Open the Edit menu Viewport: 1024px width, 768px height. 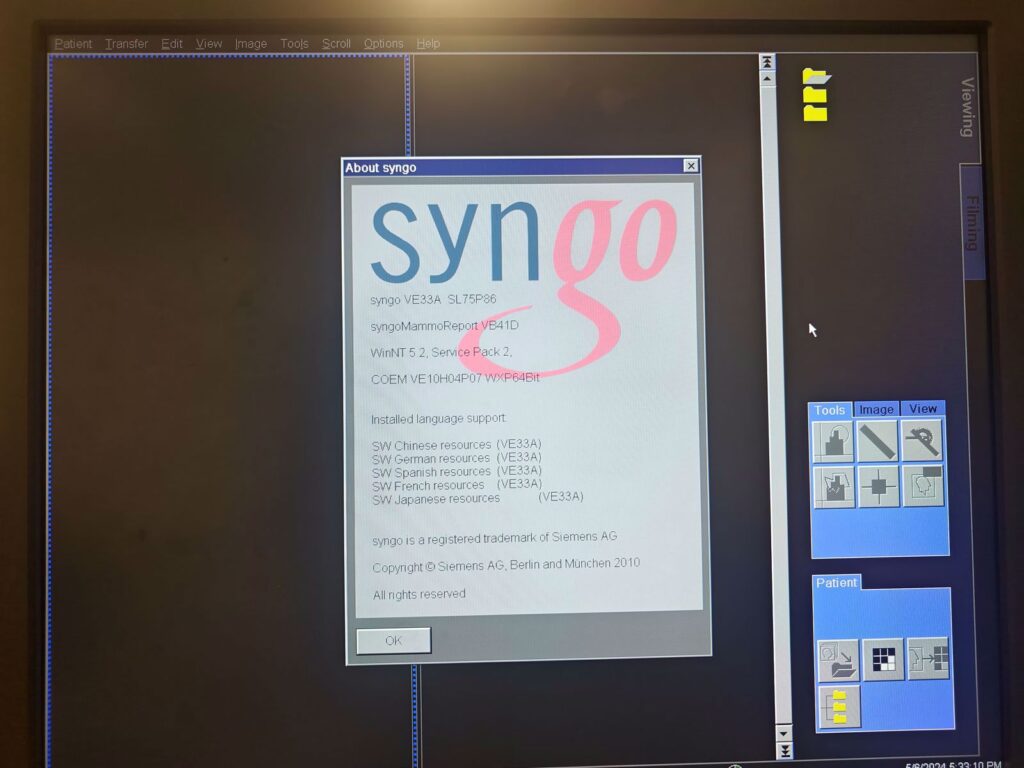[x=172, y=44]
